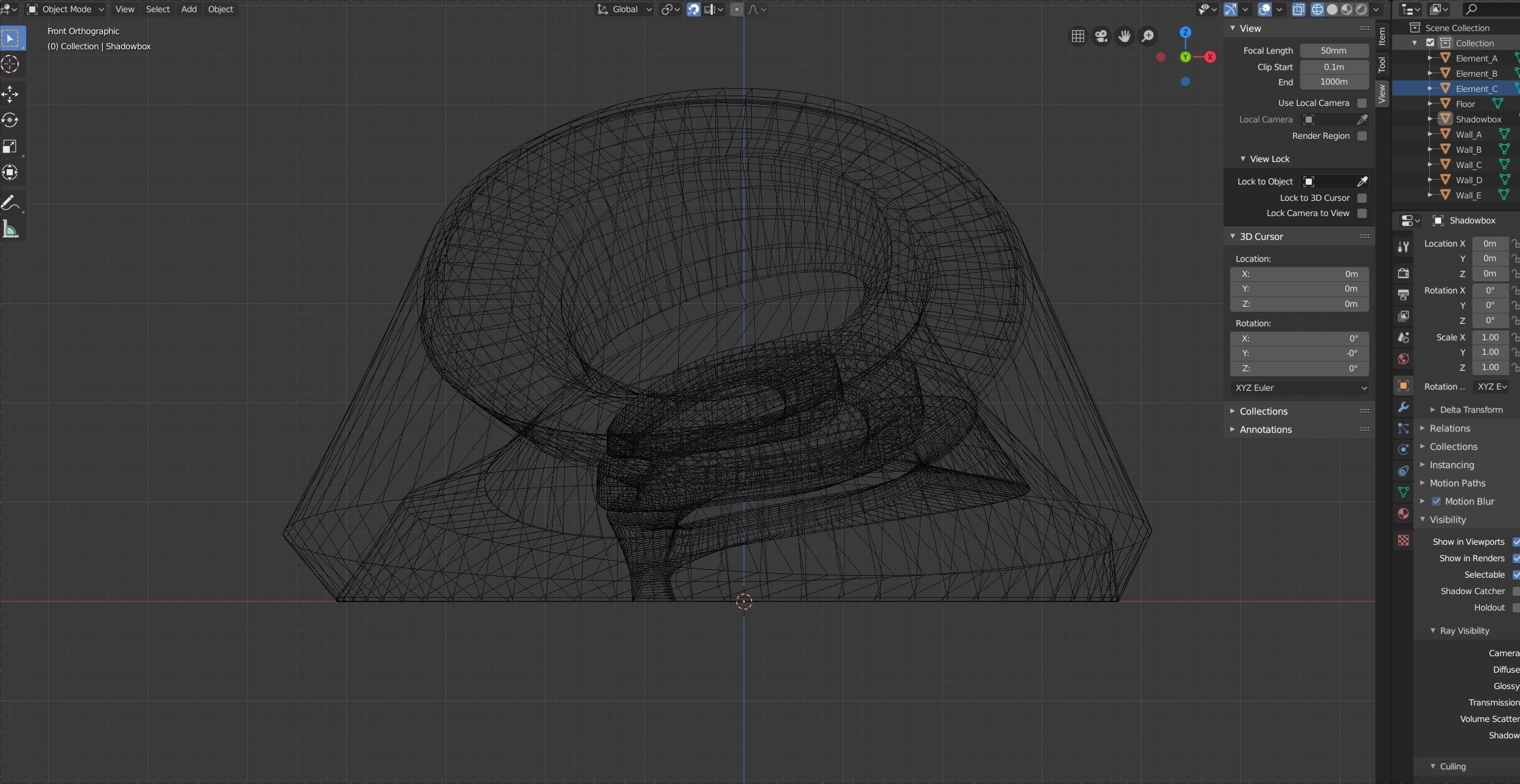Image resolution: width=1520 pixels, height=784 pixels.
Task: Toggle Show Overlays button in header
Action: tap(1264, 9)
